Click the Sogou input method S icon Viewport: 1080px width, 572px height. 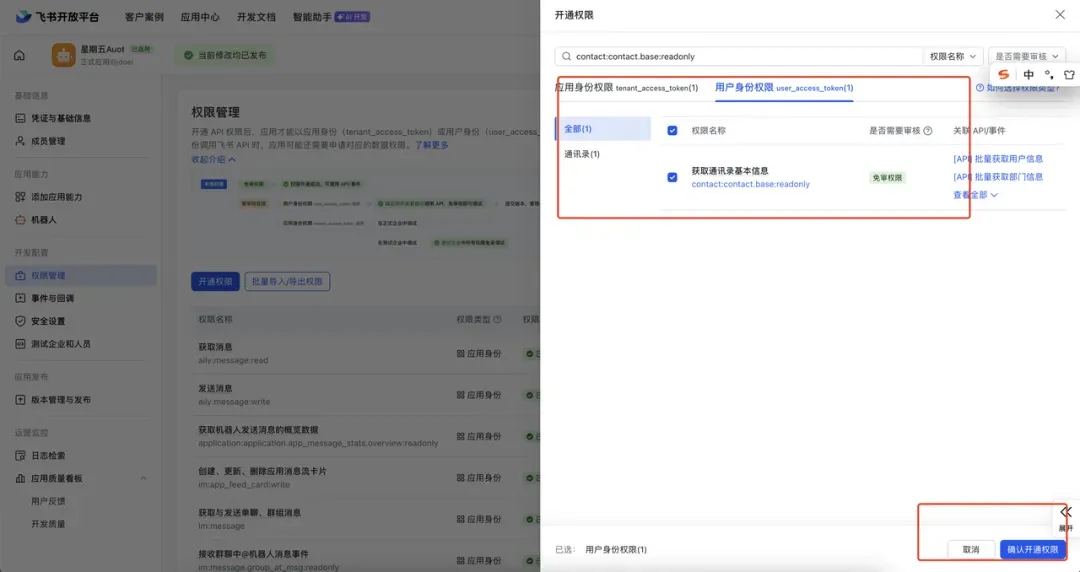click(x=1004, y=74)
